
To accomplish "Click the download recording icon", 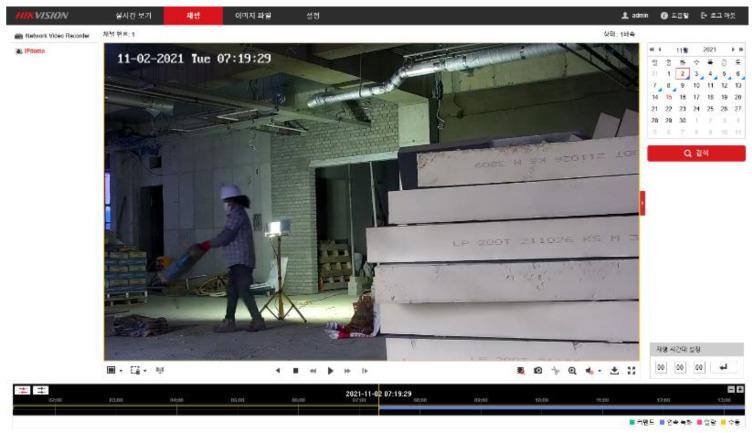I will pyautogui.click(x=614, y=370).
